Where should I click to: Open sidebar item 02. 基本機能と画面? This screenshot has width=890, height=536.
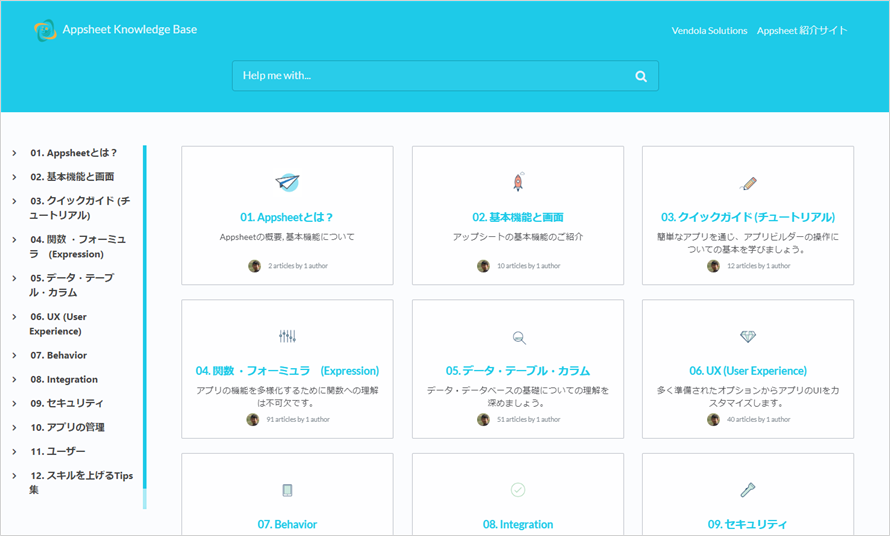coord(72,177)
